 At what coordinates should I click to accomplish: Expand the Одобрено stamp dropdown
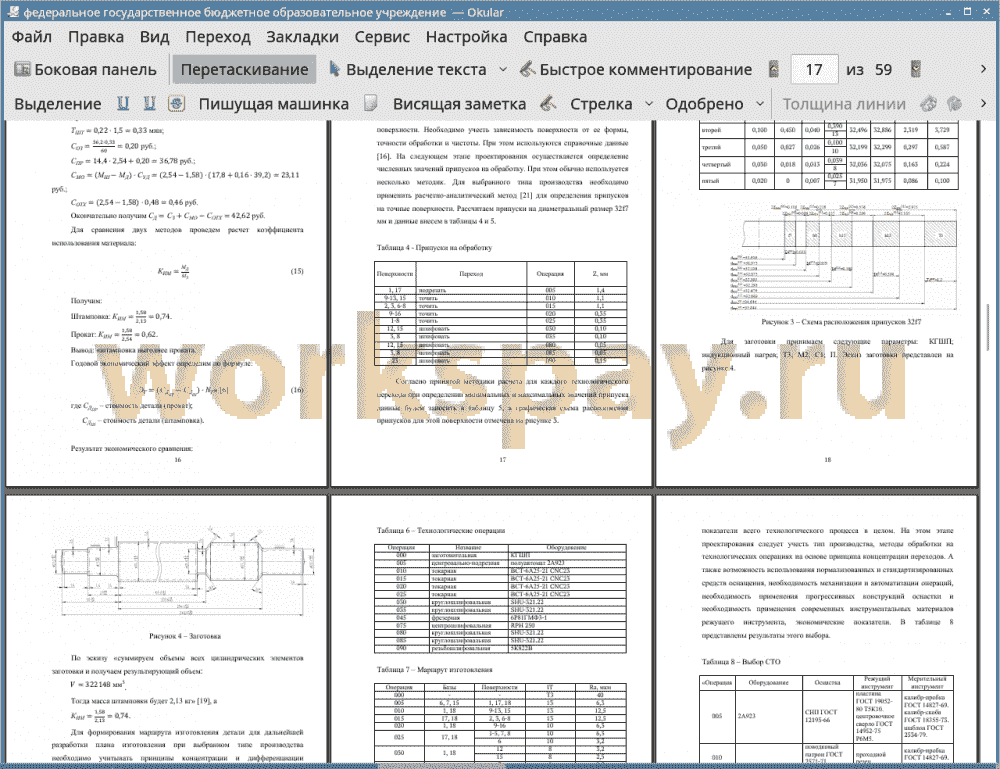point(760,103)
